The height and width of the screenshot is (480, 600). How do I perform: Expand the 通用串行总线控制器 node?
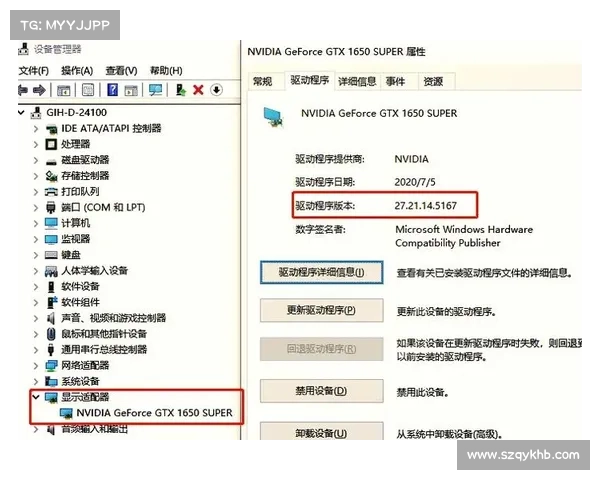tap(36, 350)
